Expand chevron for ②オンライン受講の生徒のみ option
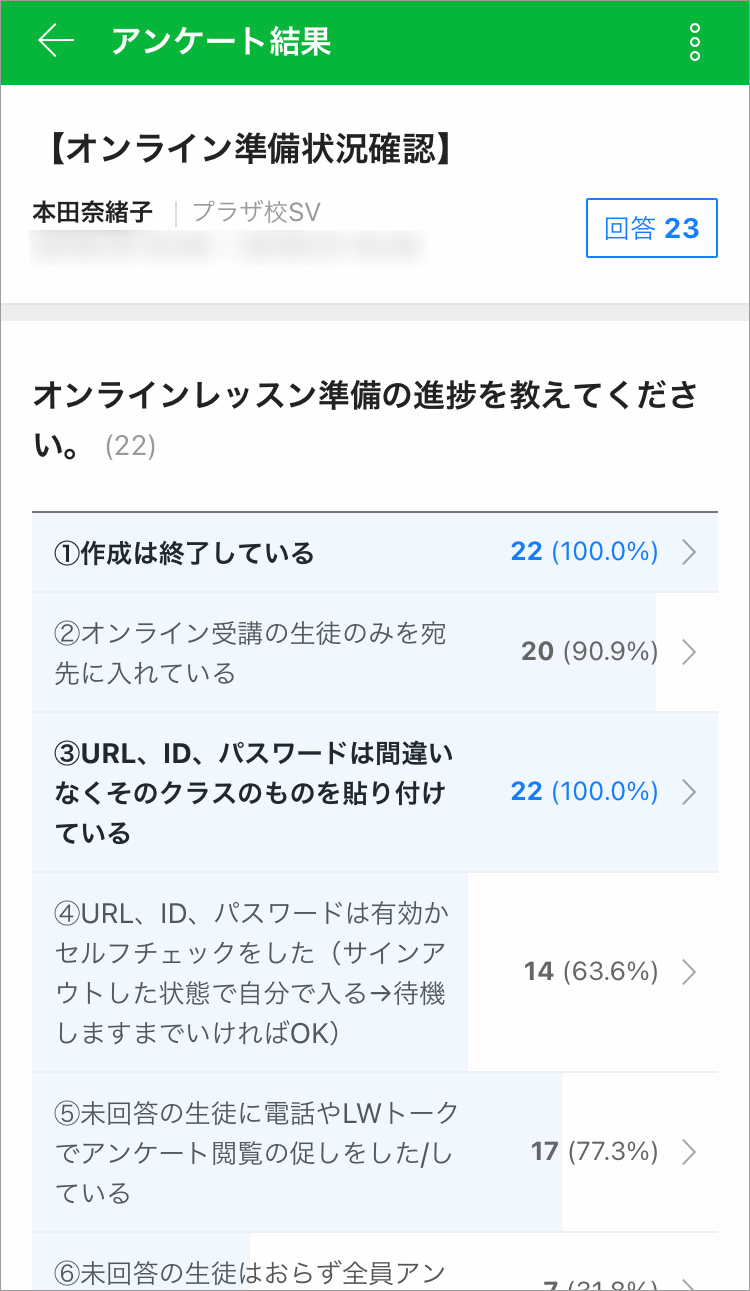 click(689, 652)
